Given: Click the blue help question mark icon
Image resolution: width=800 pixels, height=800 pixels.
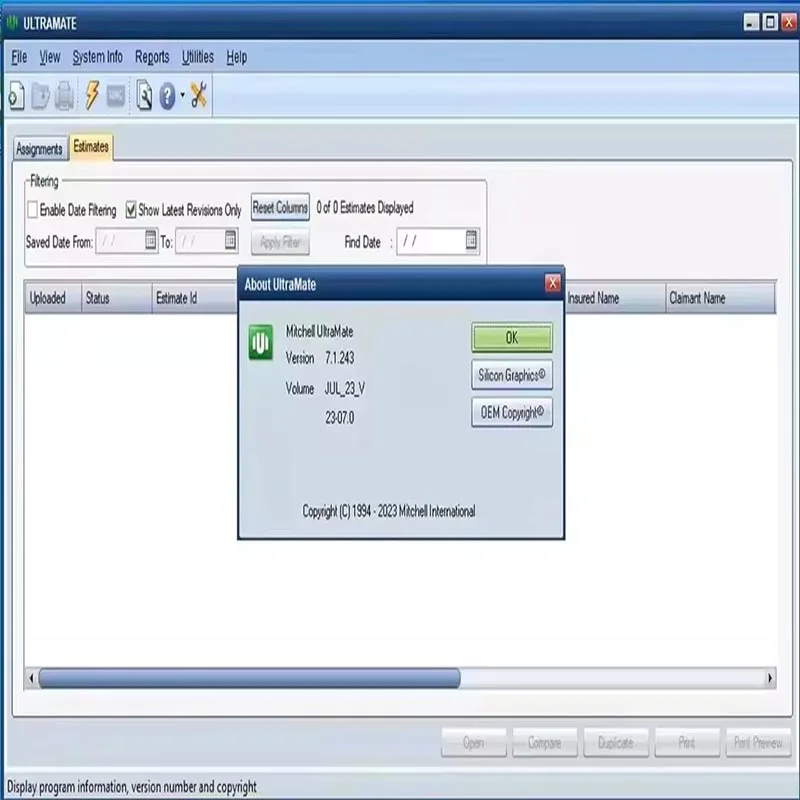Looking at the screenshot, I should 167,95.
